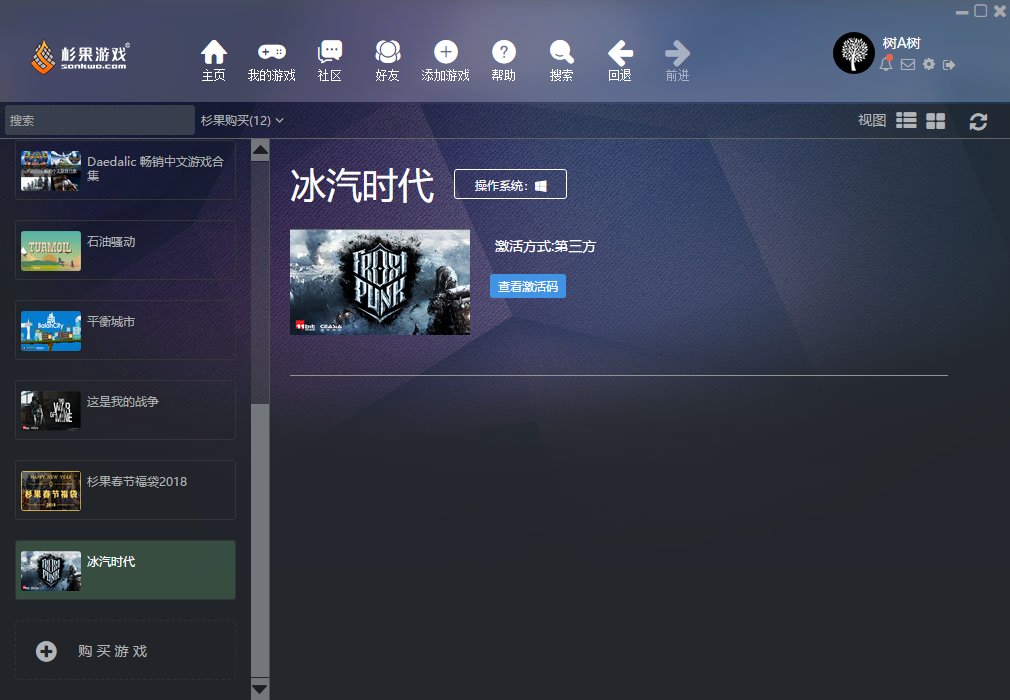Click the Frostpunk thumbnail in sidebar list
Image resolution: width=1010 pixels, height=700 pixels.
51,571
